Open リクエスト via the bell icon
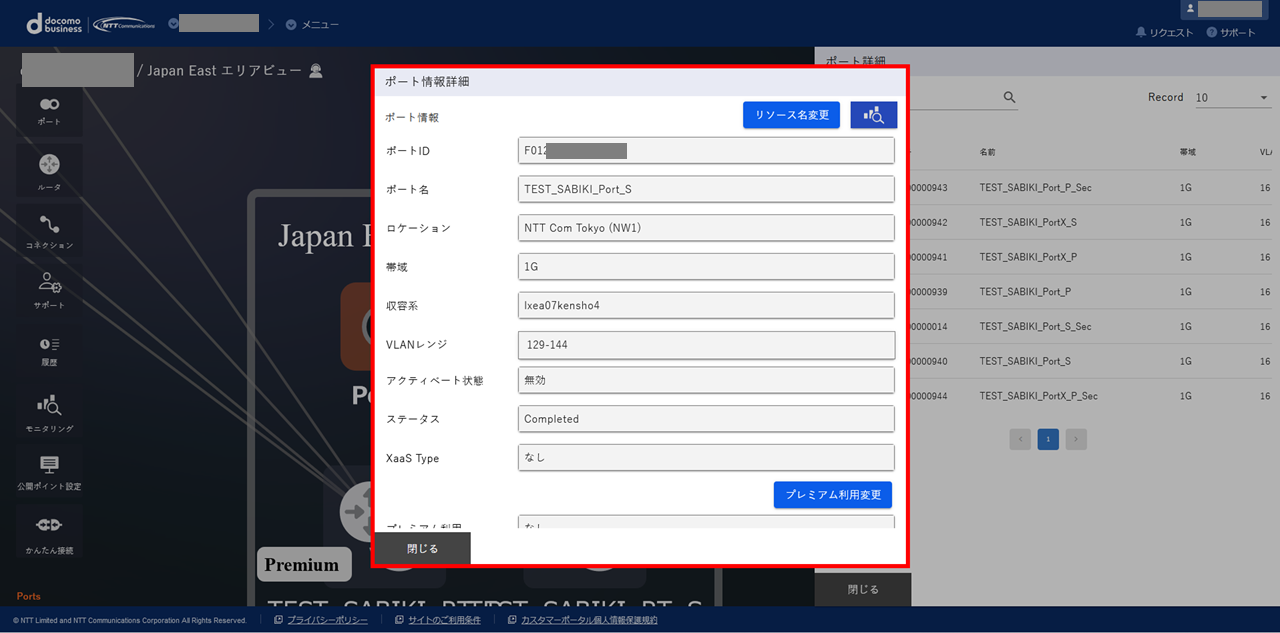The height and width of the screenshot is (633, 1280). [x=1165, y=31]
